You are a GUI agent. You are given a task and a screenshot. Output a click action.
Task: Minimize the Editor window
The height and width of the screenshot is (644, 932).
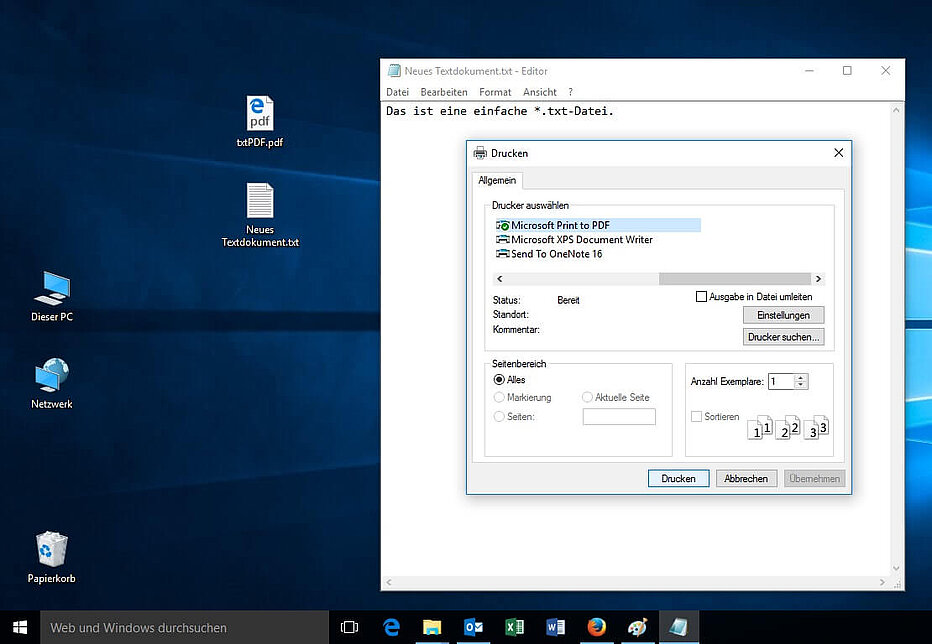click(809, 71)
